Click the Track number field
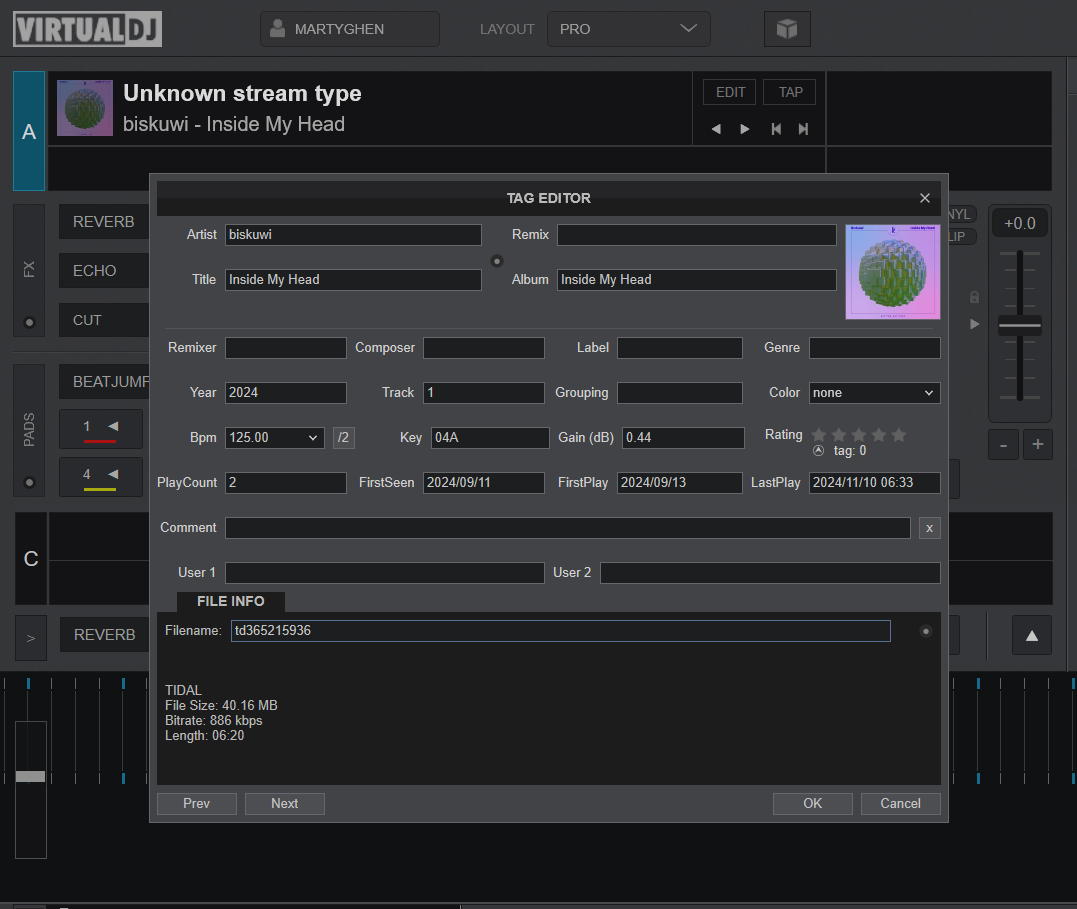 pyautogui.click(x=484, y=393)
